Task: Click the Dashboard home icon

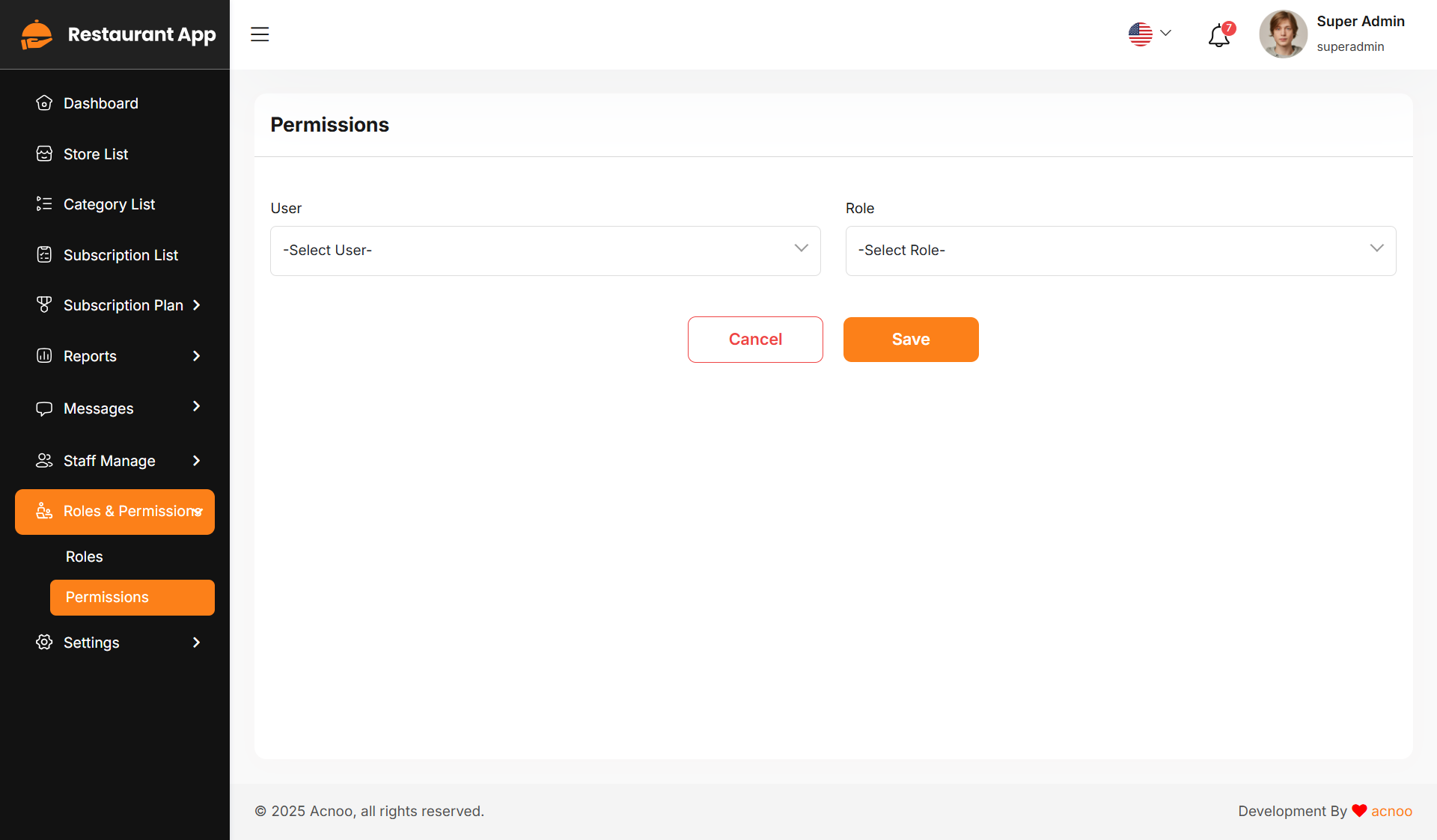Action: click(x=44, y=103)
